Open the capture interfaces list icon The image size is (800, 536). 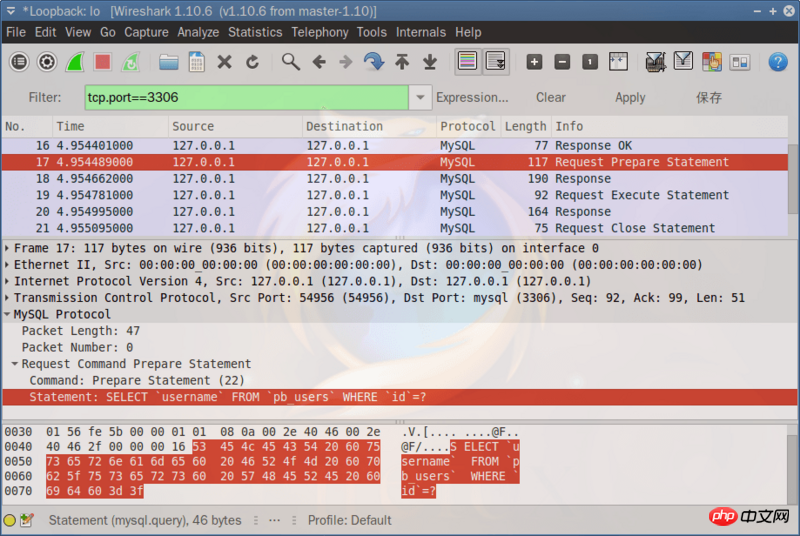(19, 62)
